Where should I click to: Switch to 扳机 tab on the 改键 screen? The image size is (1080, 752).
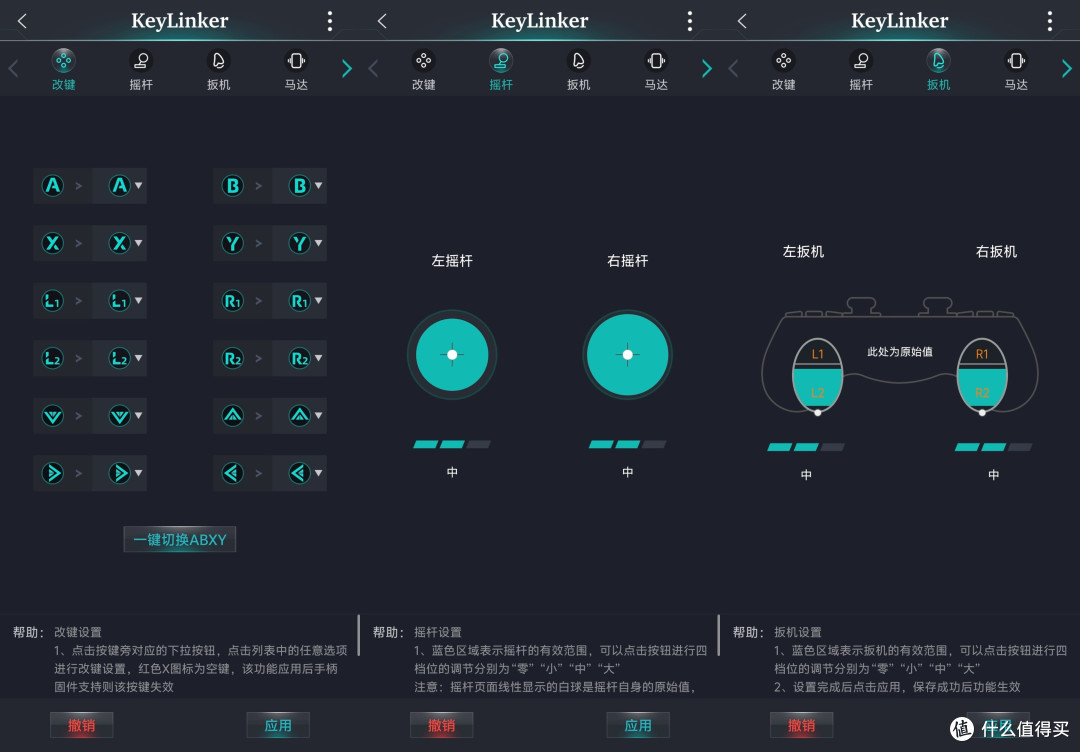pyautogui.click(x=218, y=70)
